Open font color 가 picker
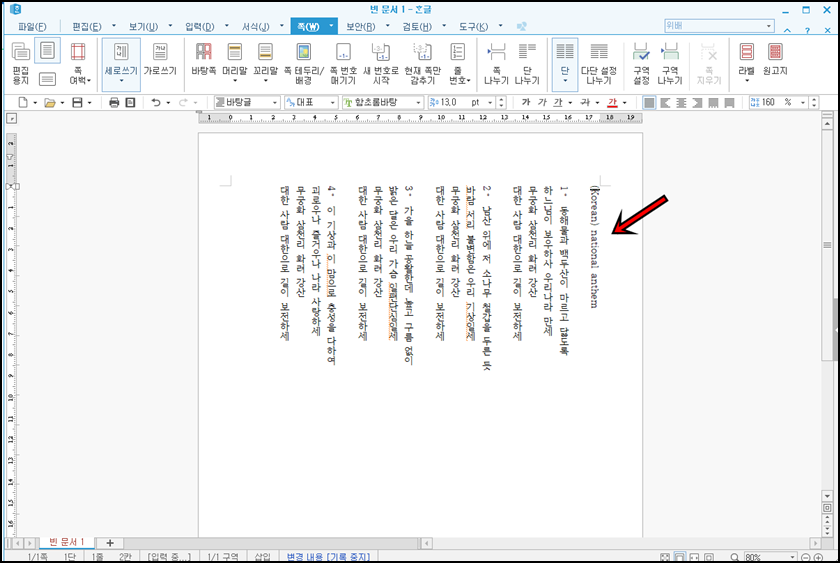 [612, 102]
